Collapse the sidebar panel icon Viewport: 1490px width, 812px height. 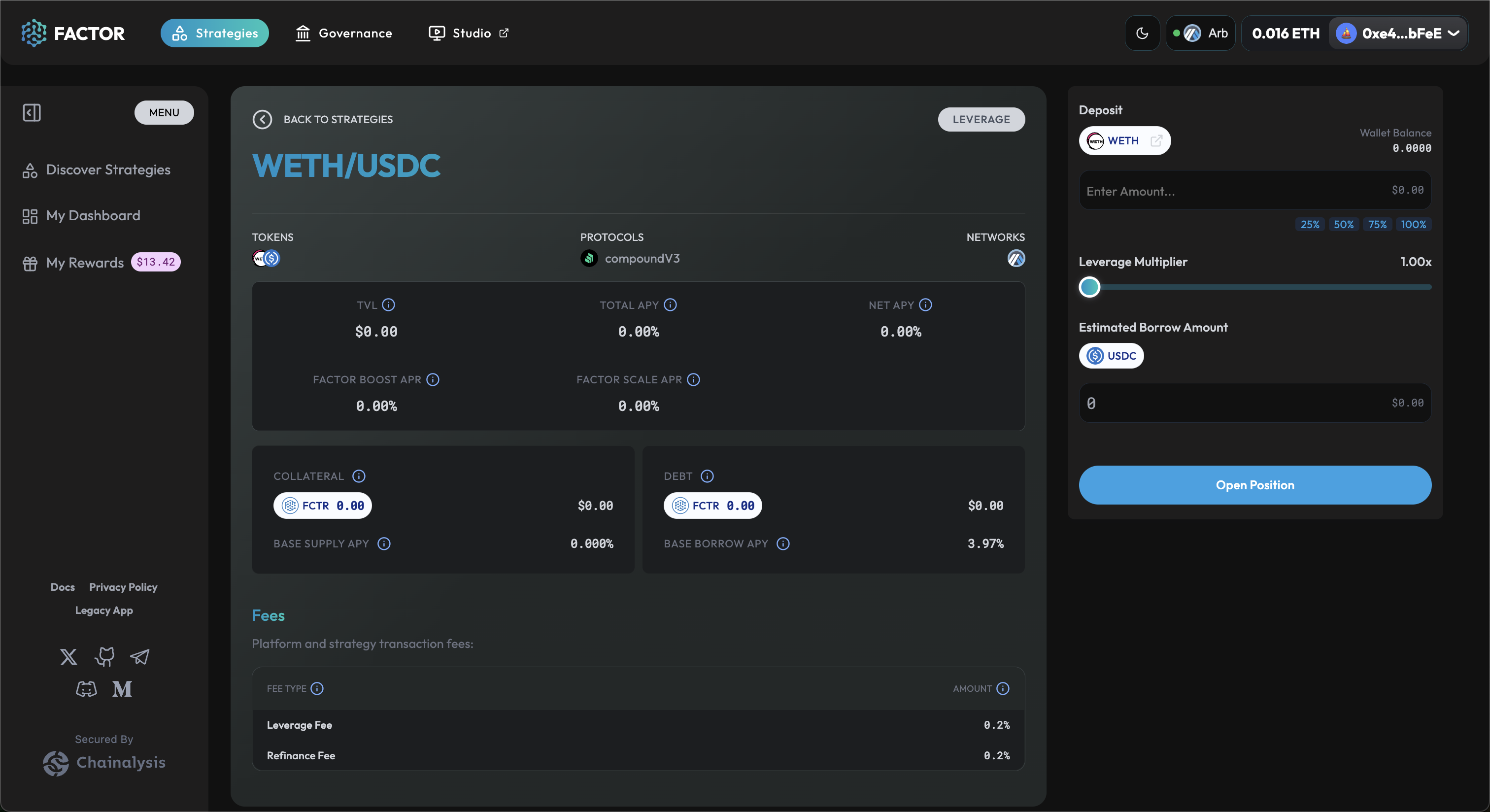coord(31,112)
